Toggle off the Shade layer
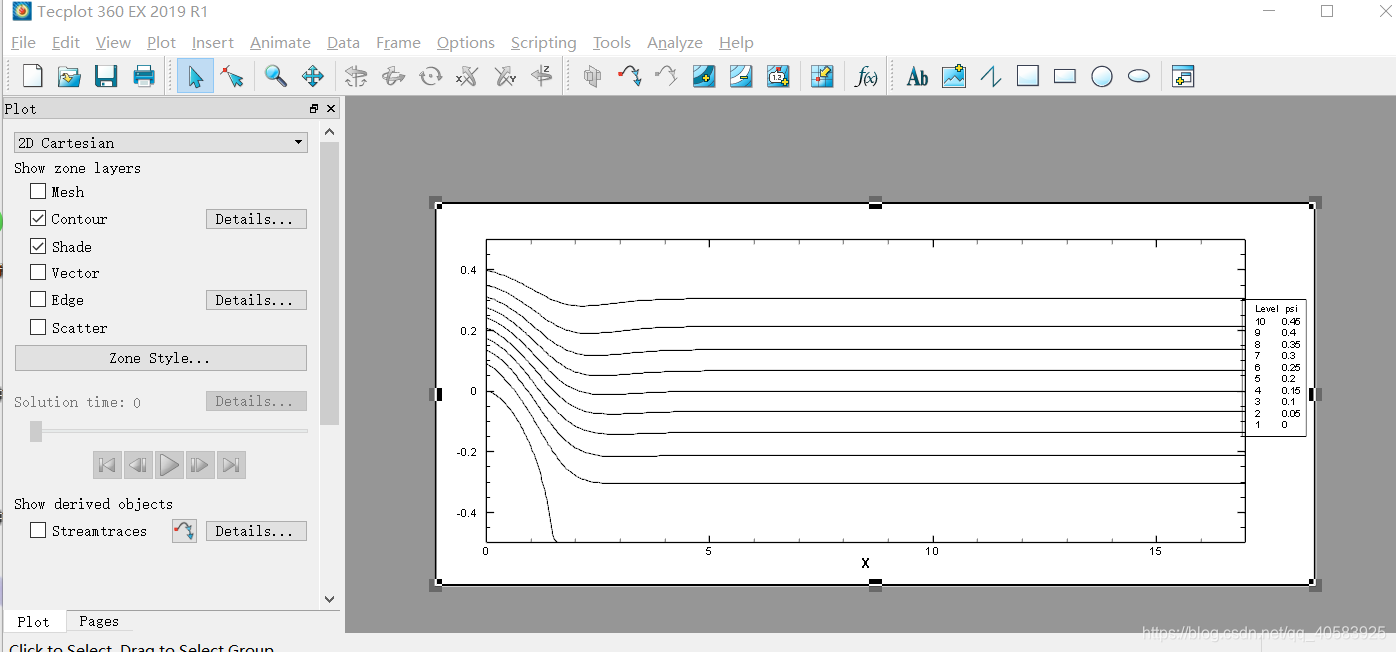Viewport: 1396px width, 652px height. pyautogui.click(x=38, y=246)
